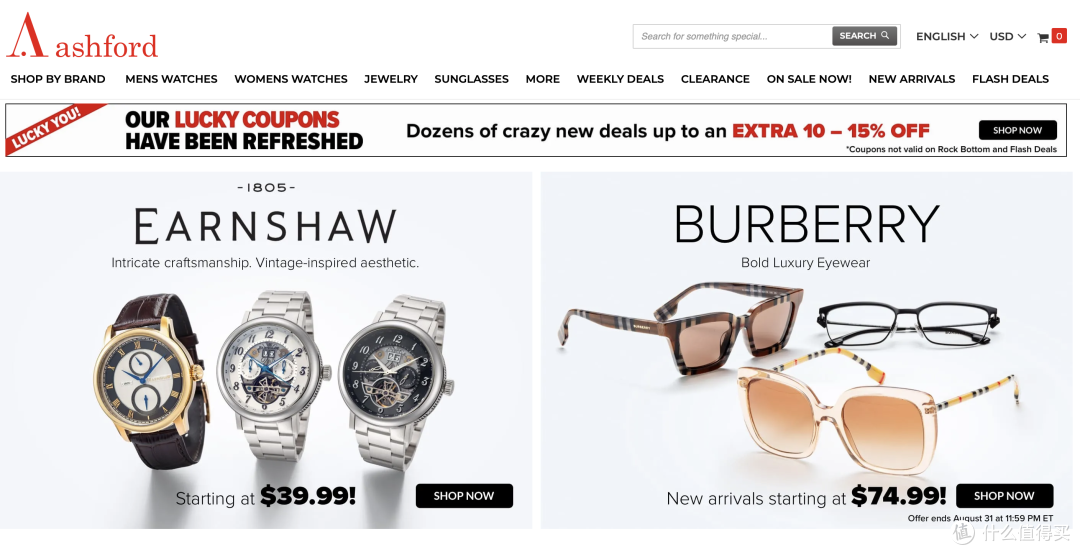Expand the ENGLISH language dropdown
The width and height of the screenshot is (1080, 555).
pyautogui.click(x=947, y=36)
